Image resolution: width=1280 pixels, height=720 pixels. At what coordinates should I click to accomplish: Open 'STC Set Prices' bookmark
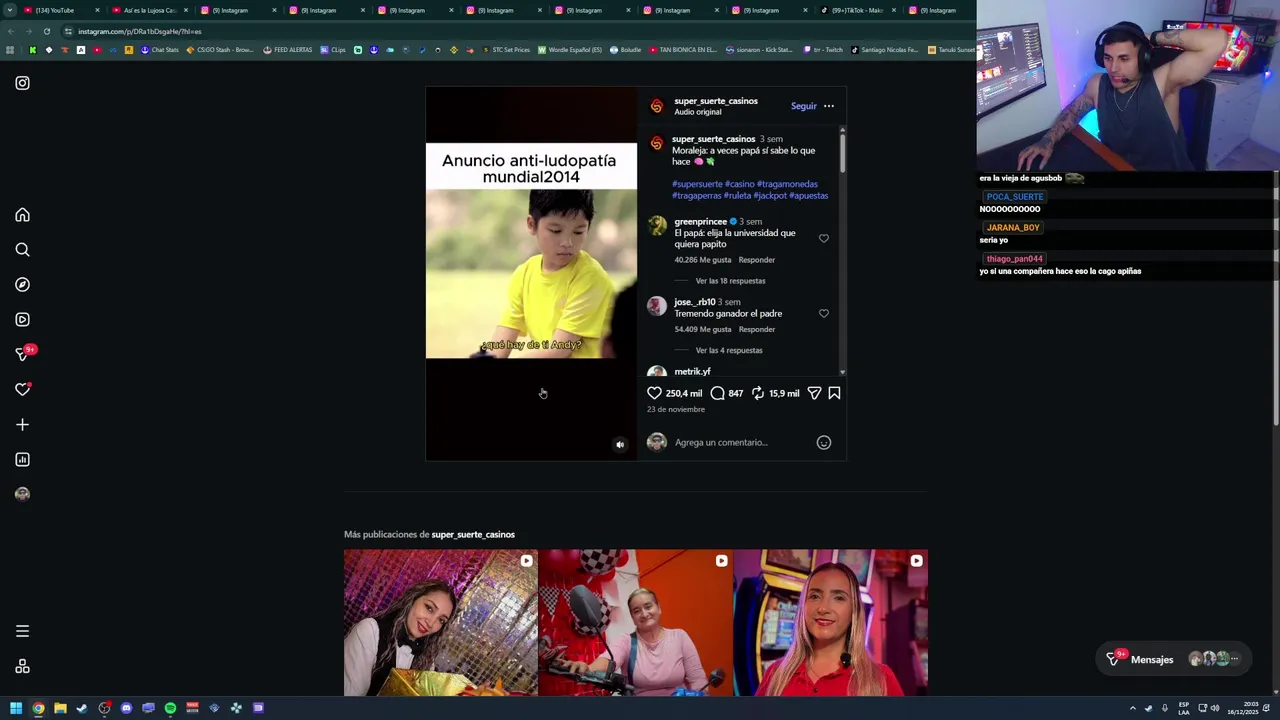click(x=506, y=50)
